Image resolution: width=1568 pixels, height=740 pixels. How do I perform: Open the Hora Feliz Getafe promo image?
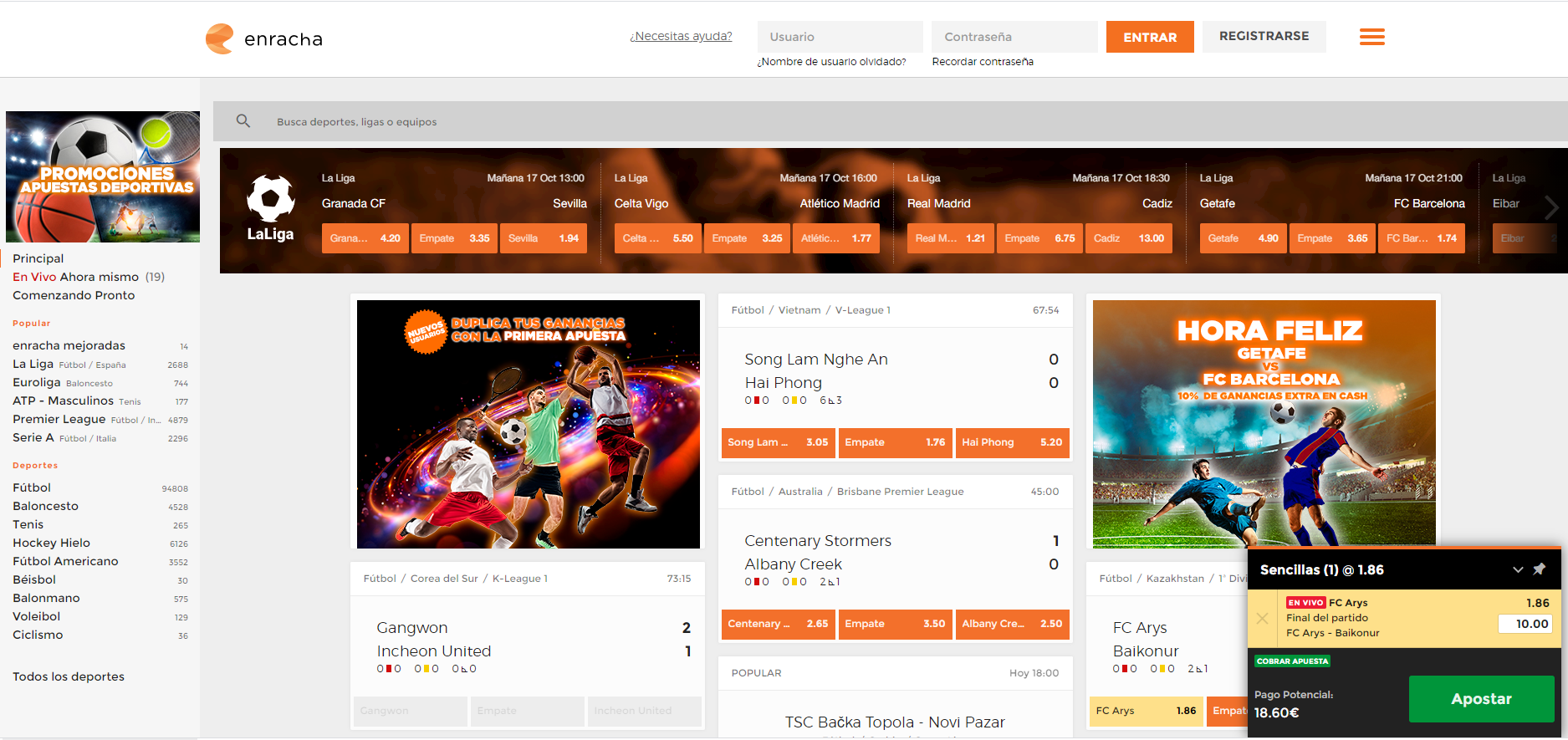[1264, 424]
